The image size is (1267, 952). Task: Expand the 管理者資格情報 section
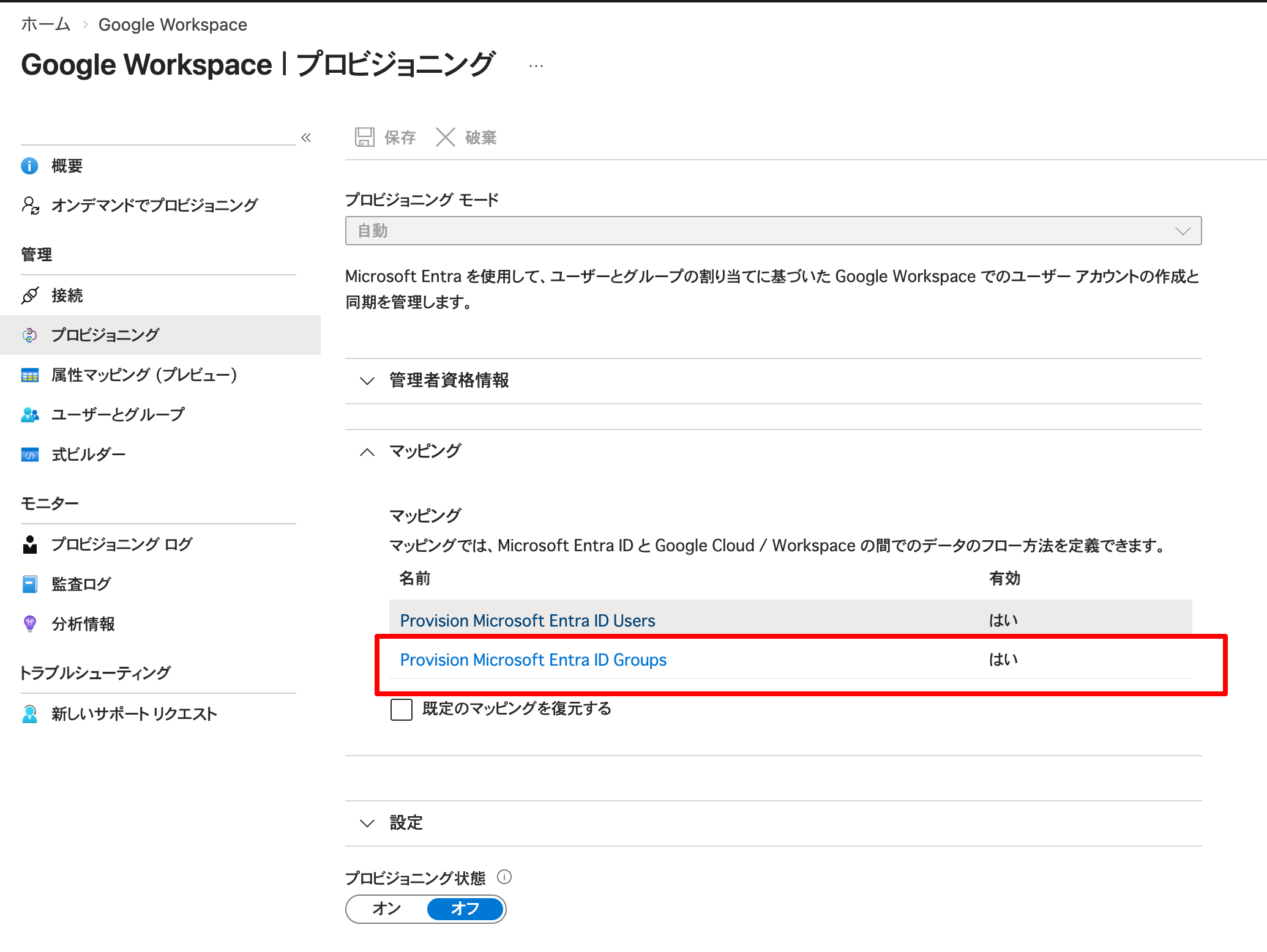pos(367,381)
